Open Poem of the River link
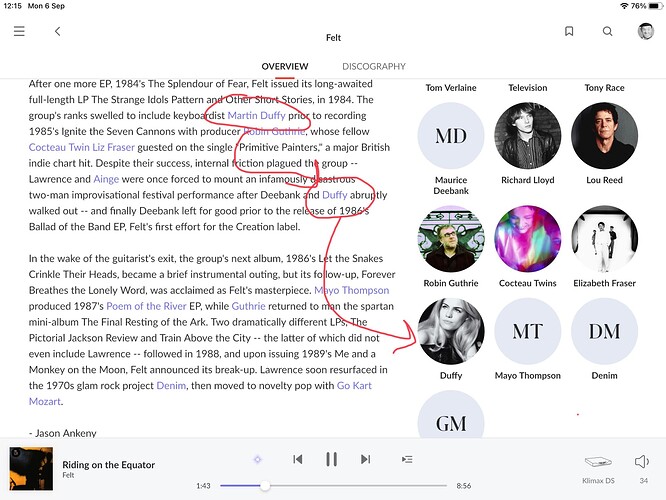The width and height of the screenshot is (666, 500). click(146, 306)
